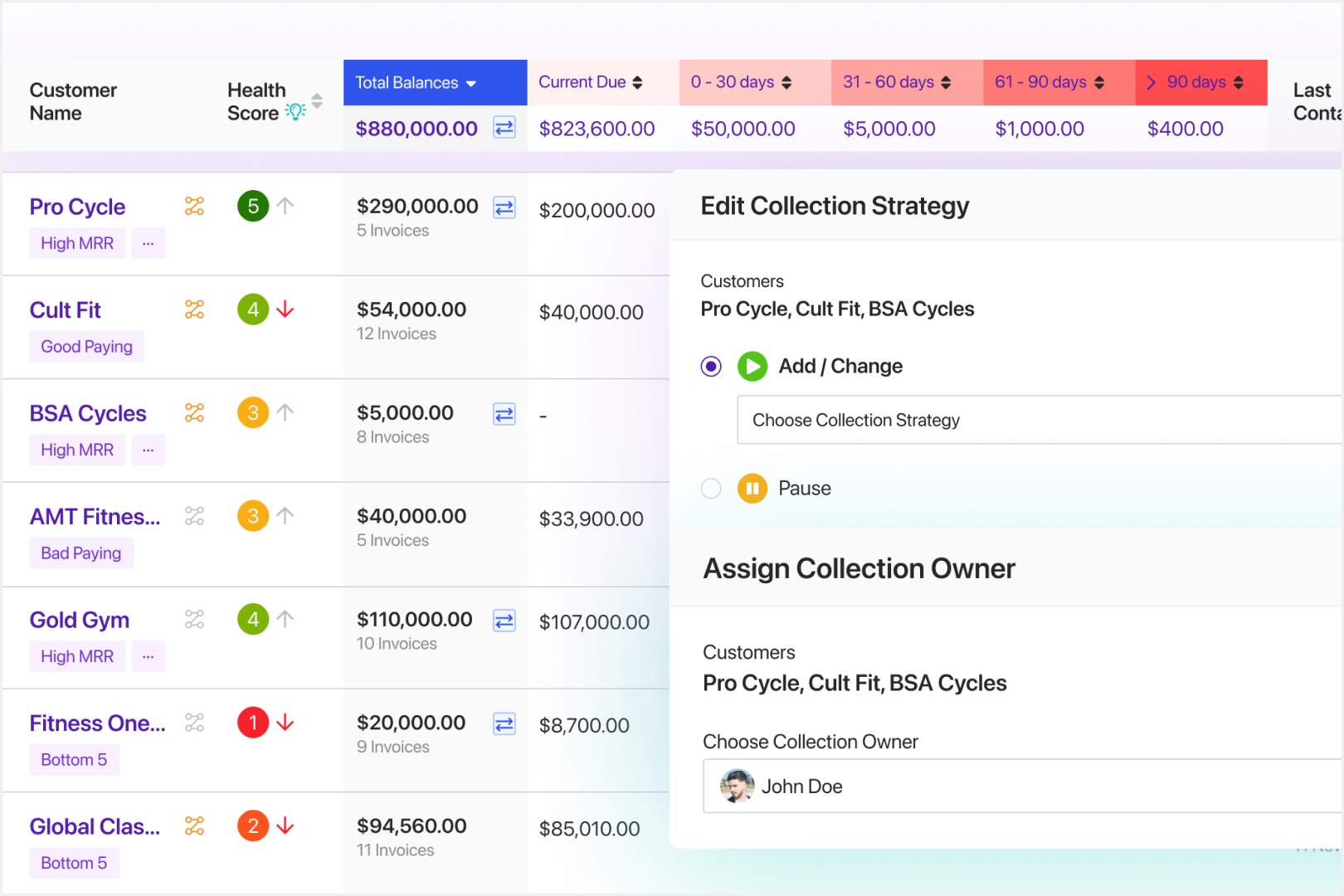The image size is (1344, 896).
Task: Click the strategy icon for Cult Fit
Action: (194, 309)
